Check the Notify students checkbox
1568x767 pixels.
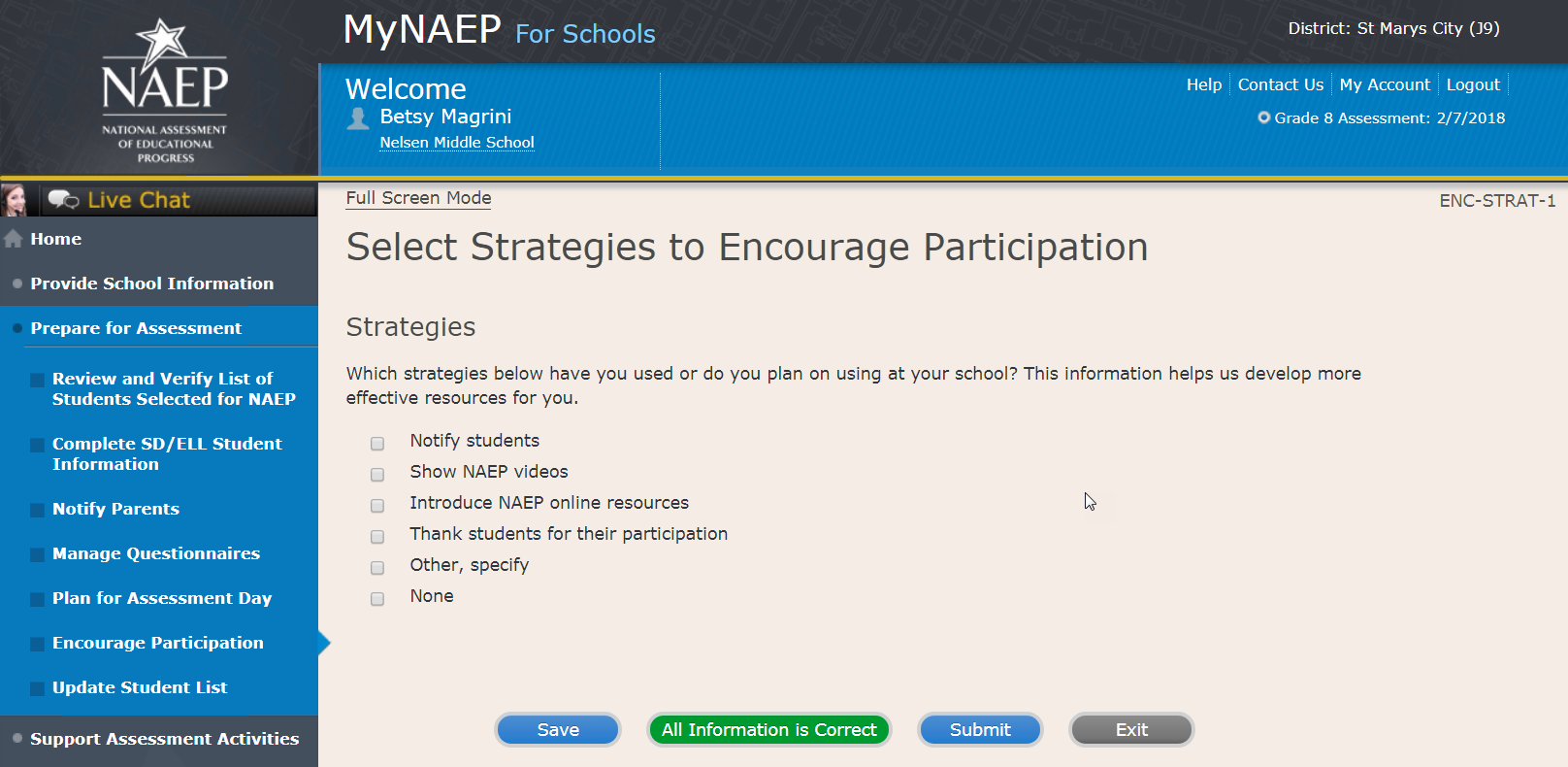pos(377,444)
